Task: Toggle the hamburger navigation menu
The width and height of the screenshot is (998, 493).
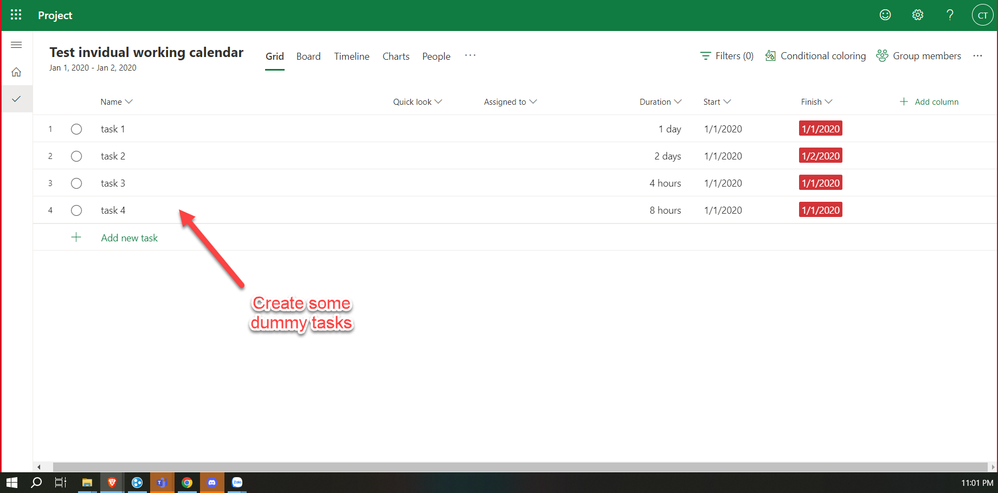Action: tap(17, 45)
